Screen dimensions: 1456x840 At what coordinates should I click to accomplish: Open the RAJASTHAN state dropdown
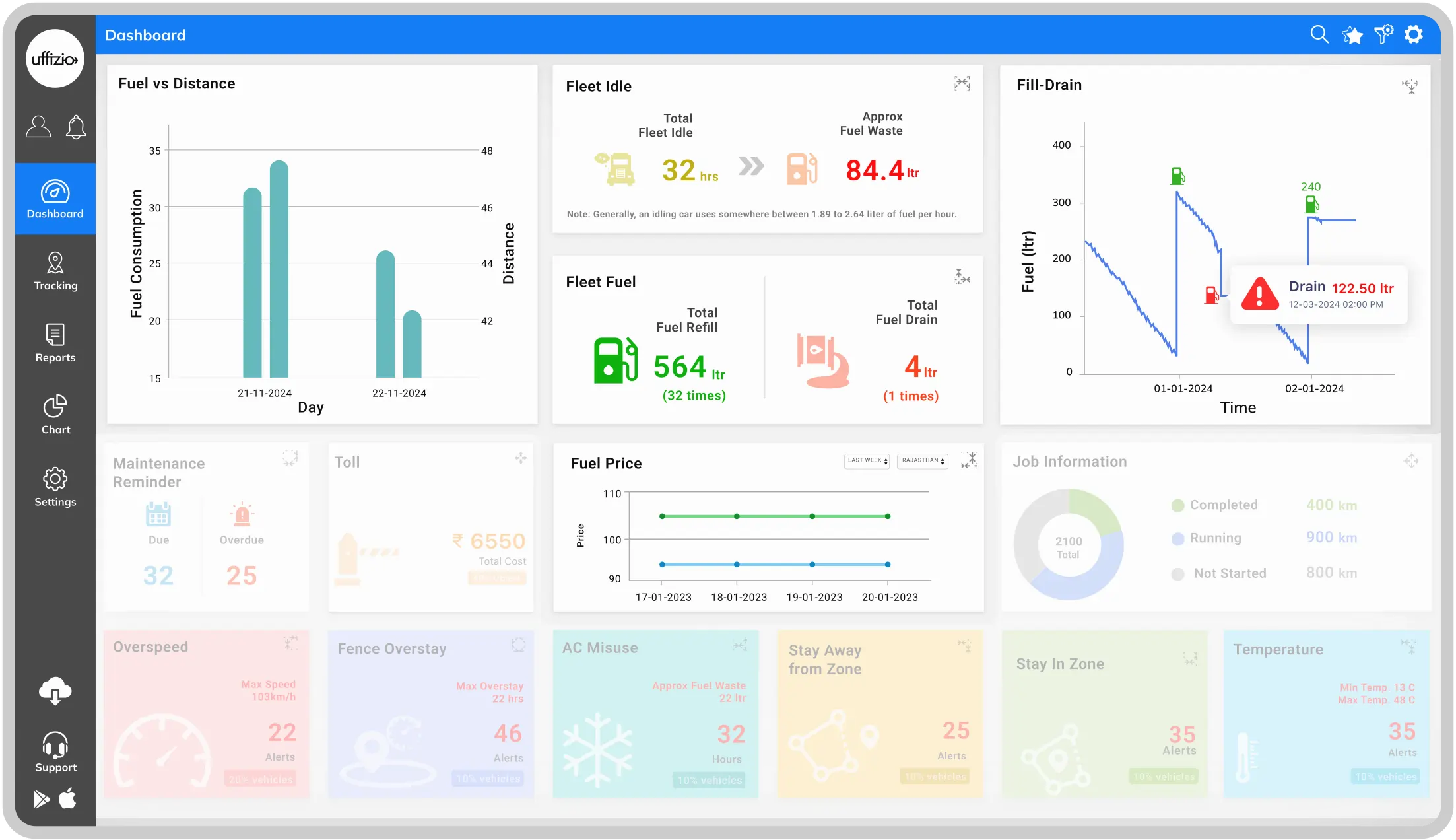(x=923, y=460)
